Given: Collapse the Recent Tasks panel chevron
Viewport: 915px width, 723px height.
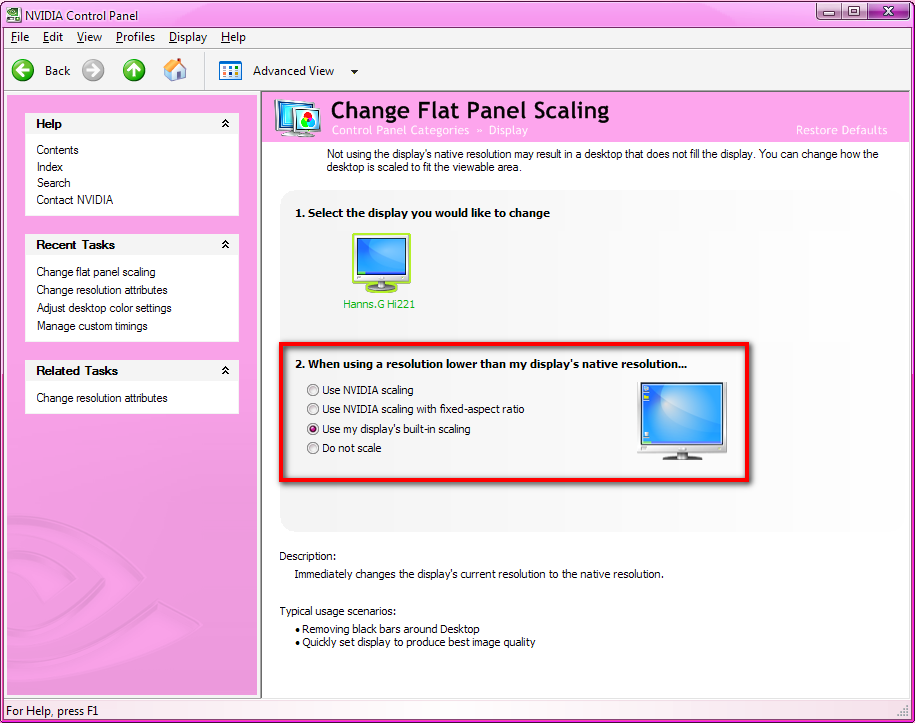Looking at the screenshot, I should tap(226, 245).
